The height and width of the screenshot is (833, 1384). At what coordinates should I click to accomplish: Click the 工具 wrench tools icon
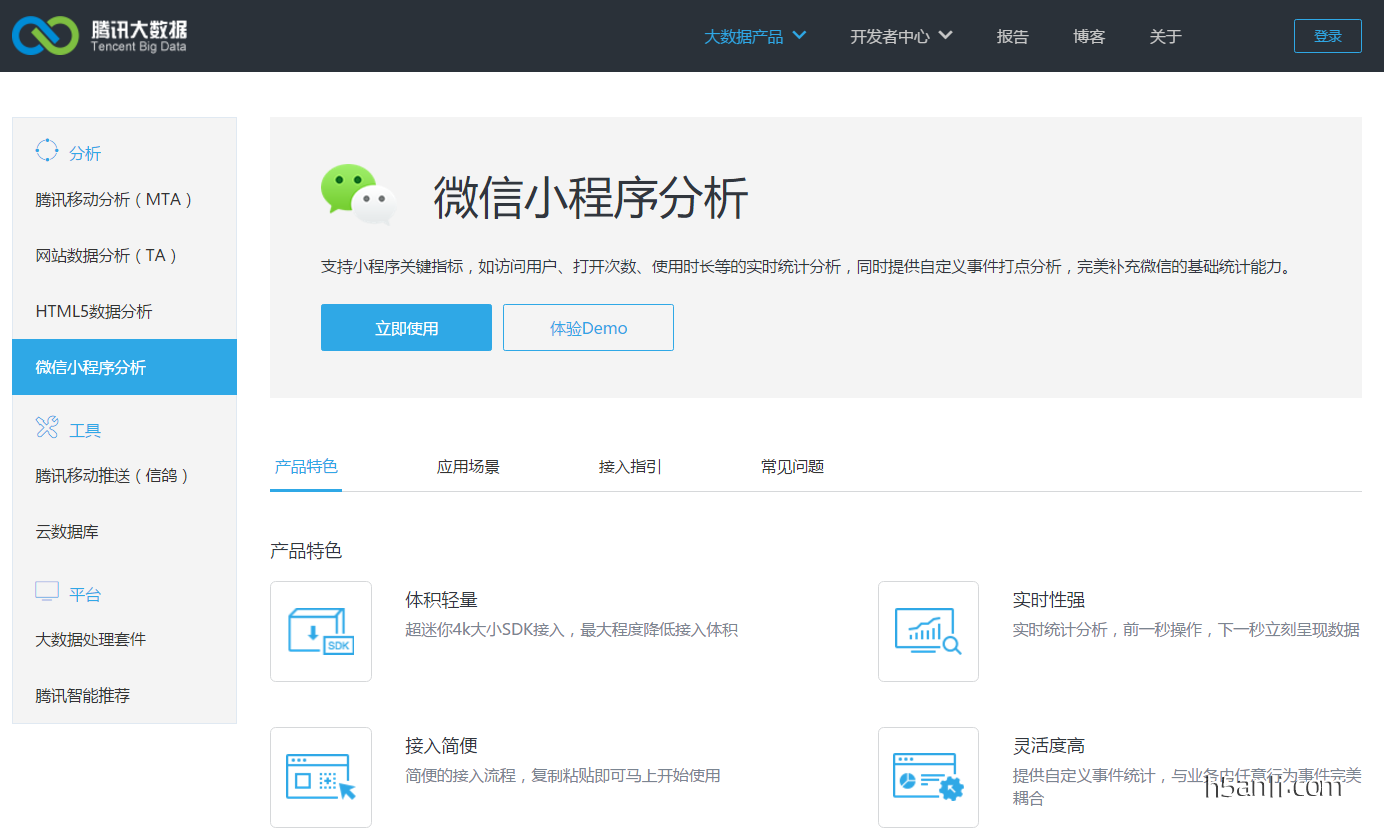[x=47, y=428]
